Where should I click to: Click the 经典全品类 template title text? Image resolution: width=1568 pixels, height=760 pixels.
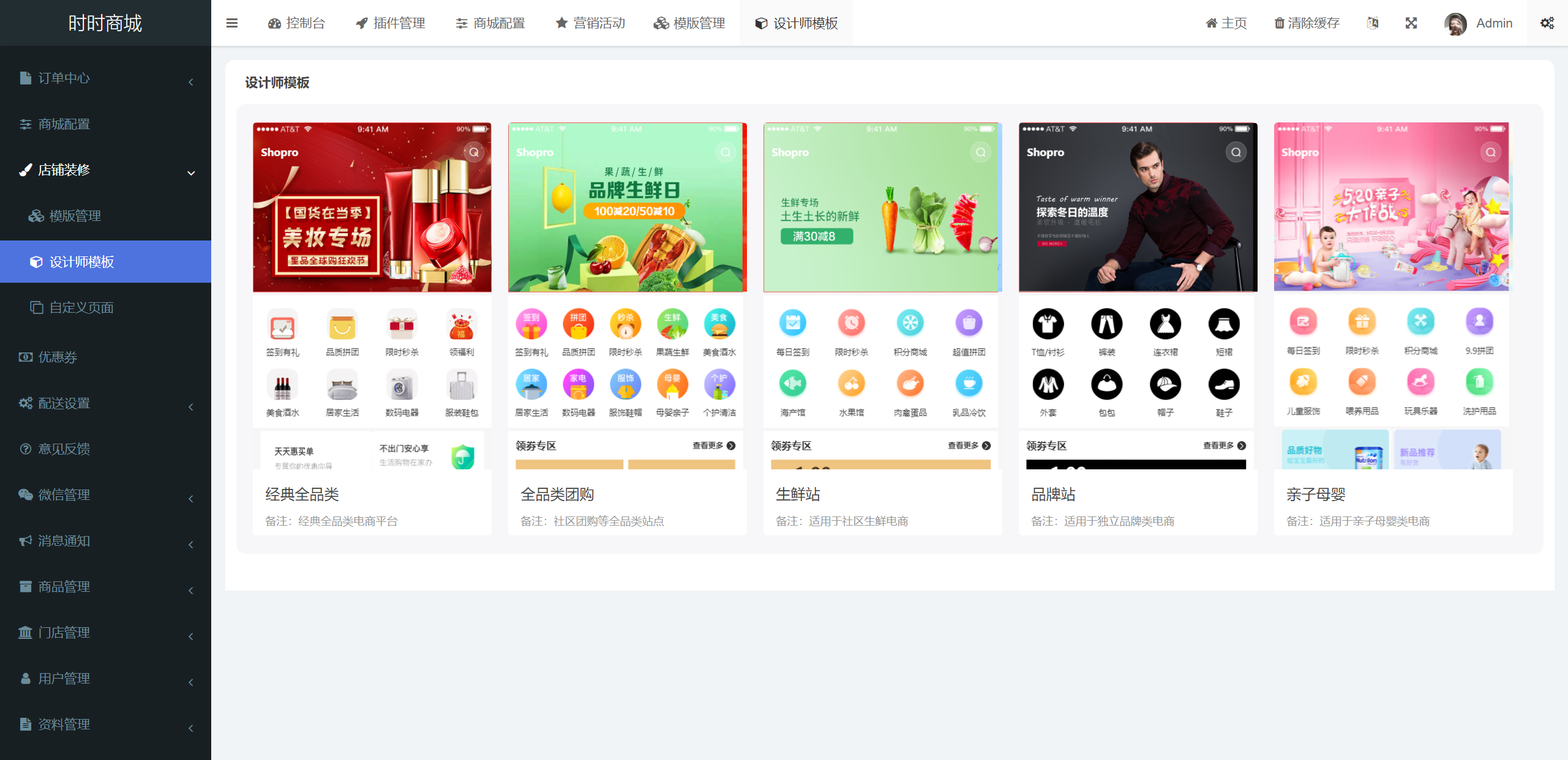point(302,494)
